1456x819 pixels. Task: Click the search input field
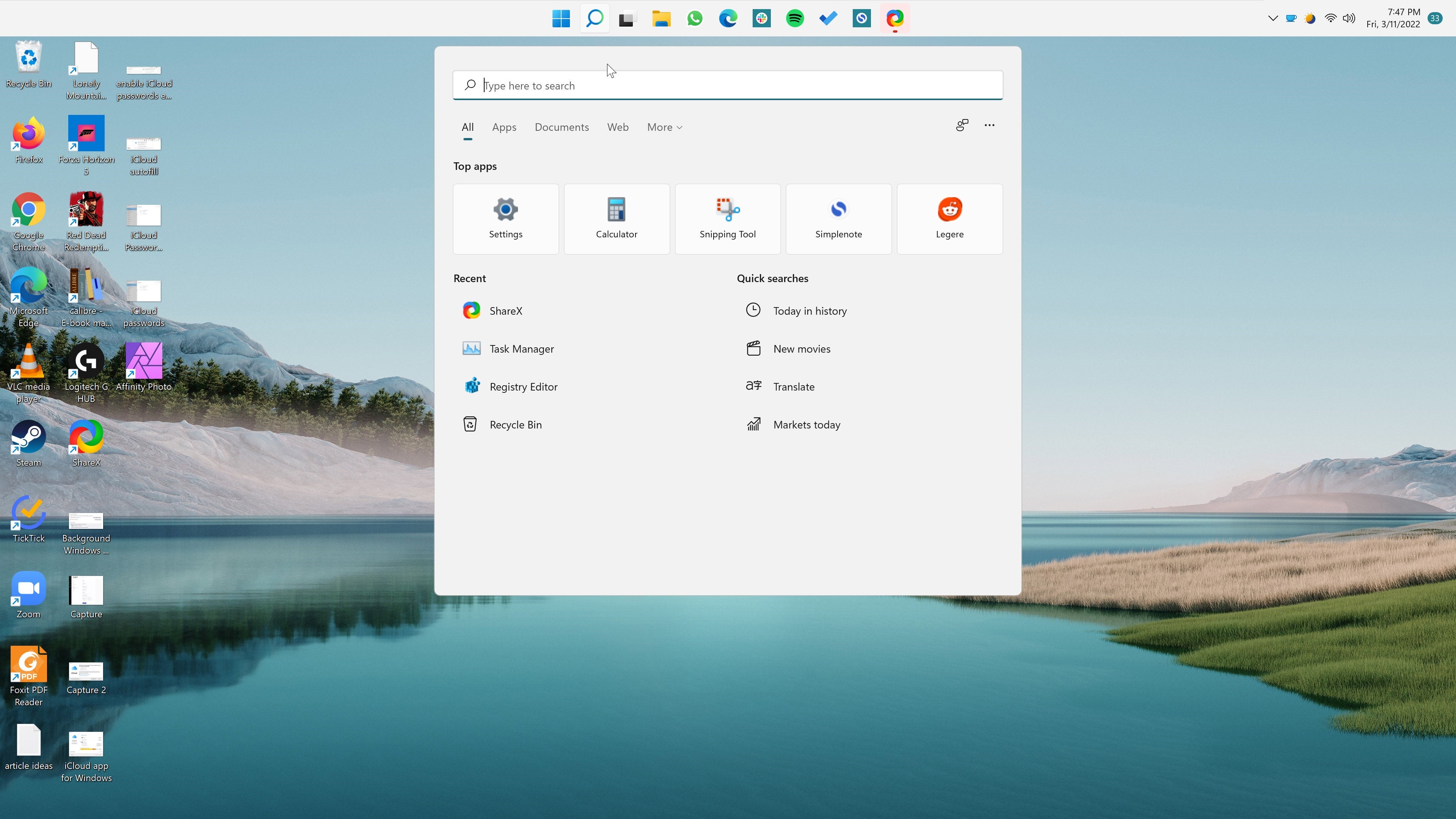pos(728,85)
